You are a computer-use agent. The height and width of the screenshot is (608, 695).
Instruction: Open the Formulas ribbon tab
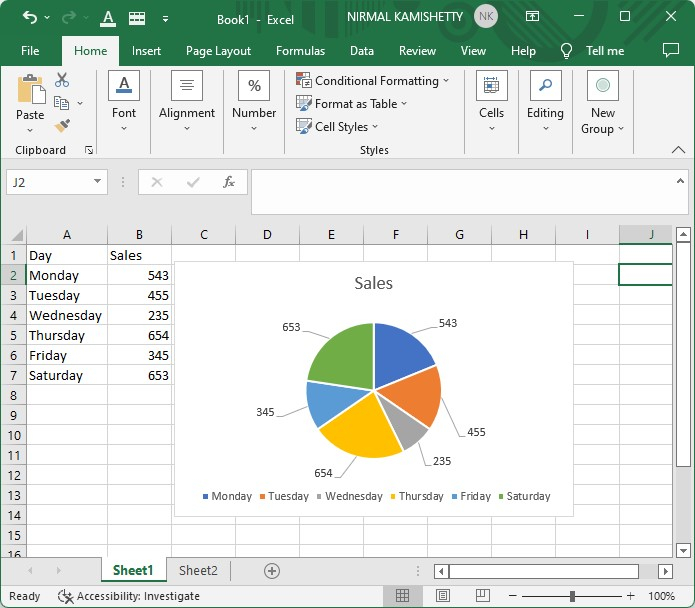point(300,51)
